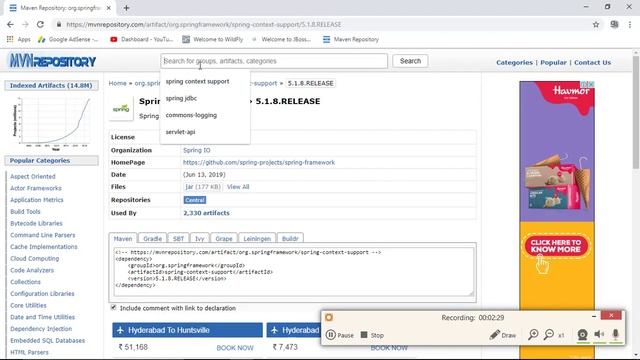The image size is (640, 360).
Task: Open the Google AdSense bookmark
Action: [x=68, y=39]
